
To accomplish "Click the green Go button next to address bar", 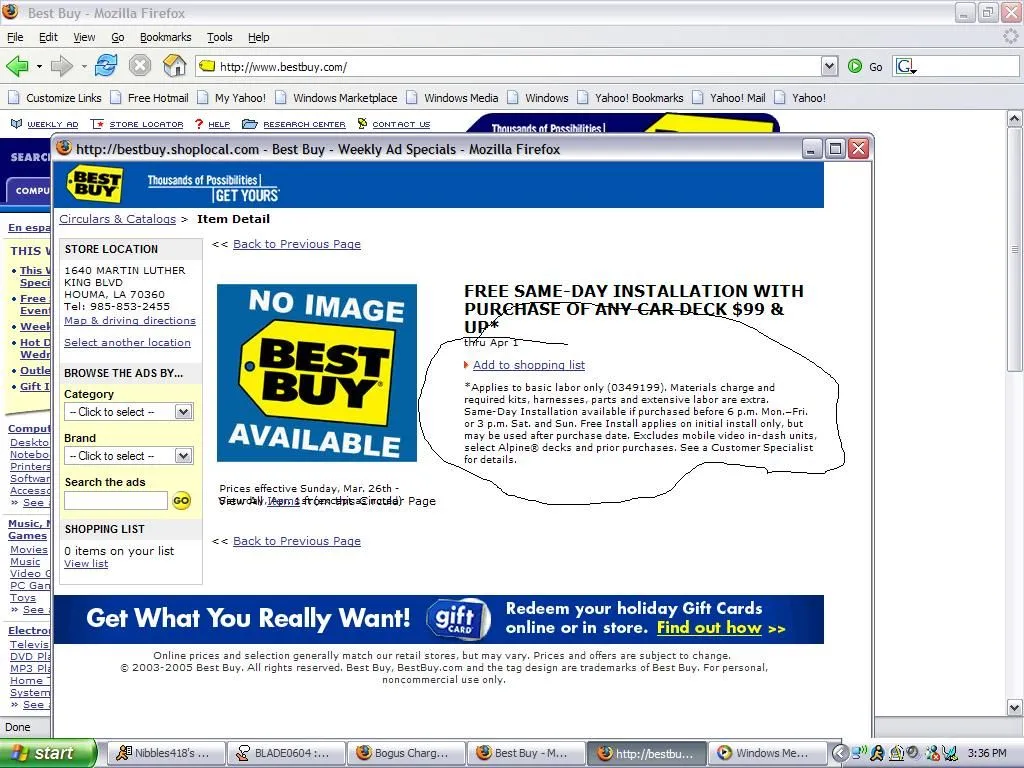I will tap(865, 67).
